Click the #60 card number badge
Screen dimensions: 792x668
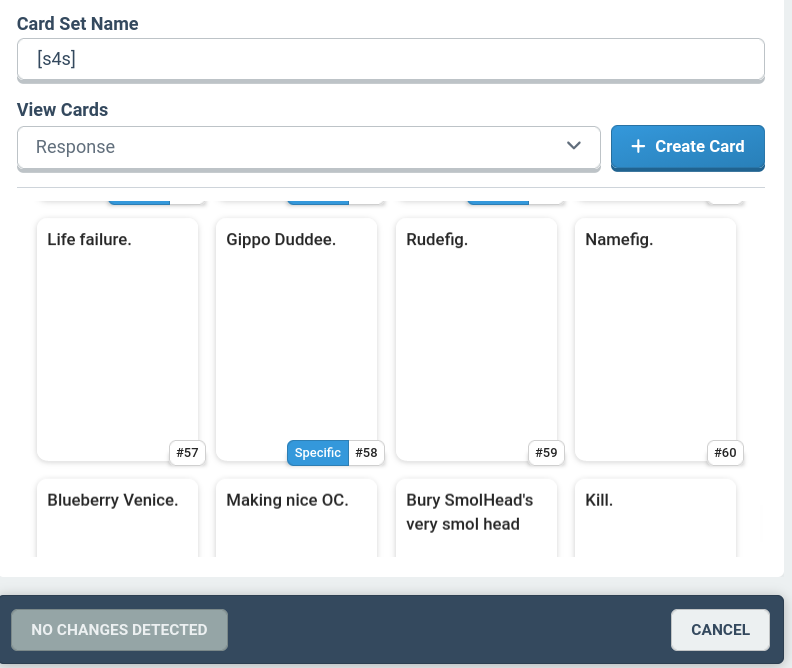pyautogui.click(x=725, y=452)
